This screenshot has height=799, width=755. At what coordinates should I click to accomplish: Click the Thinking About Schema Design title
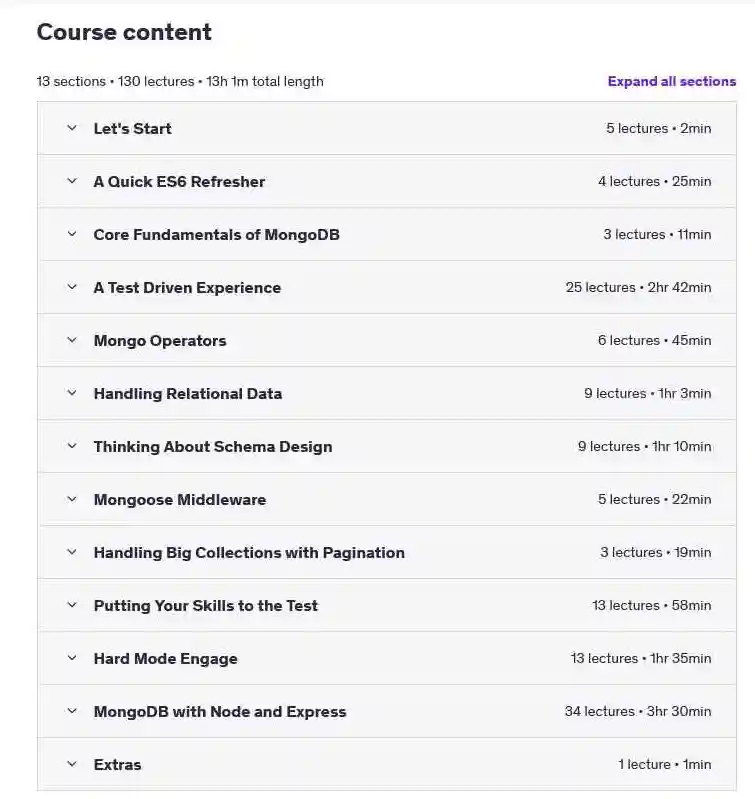pyautogui.click(x=213, y=446)
